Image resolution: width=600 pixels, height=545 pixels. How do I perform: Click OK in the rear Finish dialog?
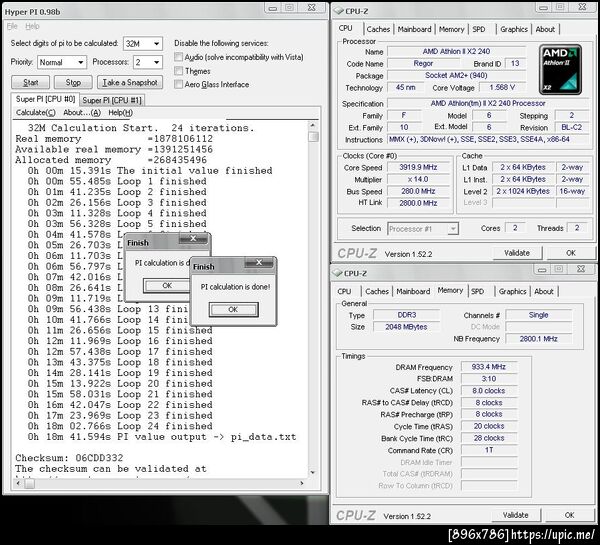click(167, 286)
